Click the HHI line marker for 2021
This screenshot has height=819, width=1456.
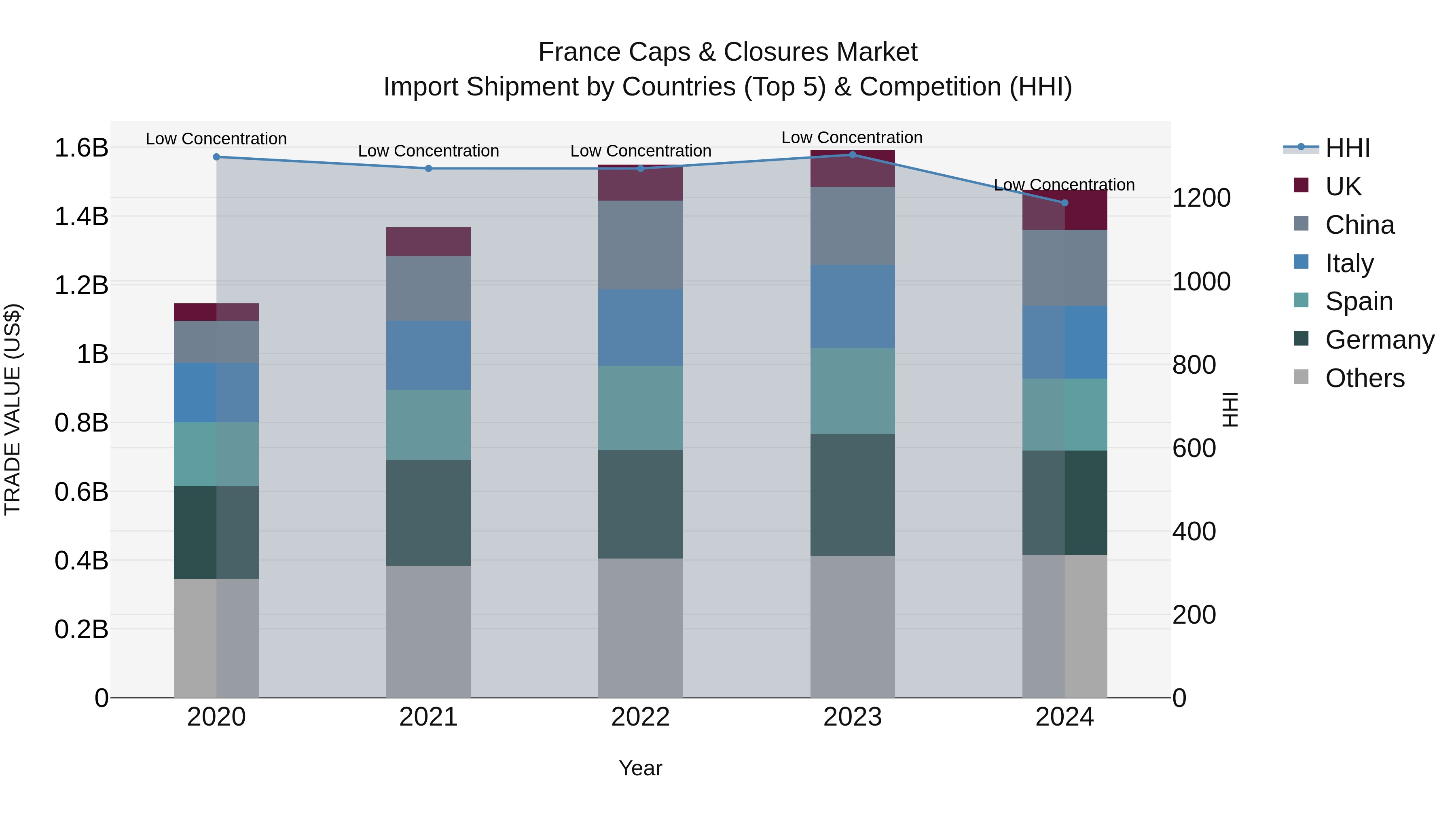click(428, 168)
